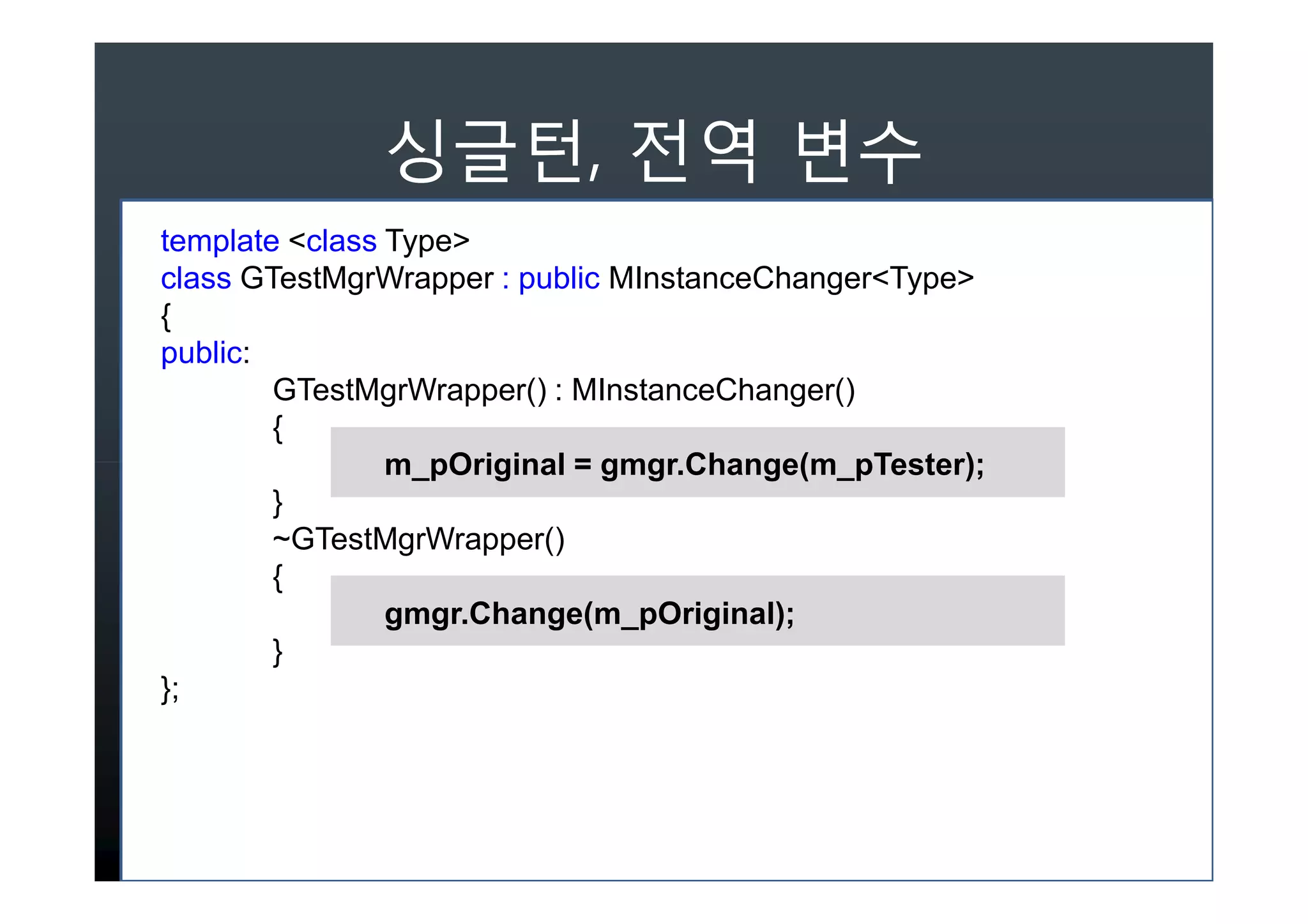Click the line 'template <class Type>'
Screen dimensions: 1308x924
point(315,242)
